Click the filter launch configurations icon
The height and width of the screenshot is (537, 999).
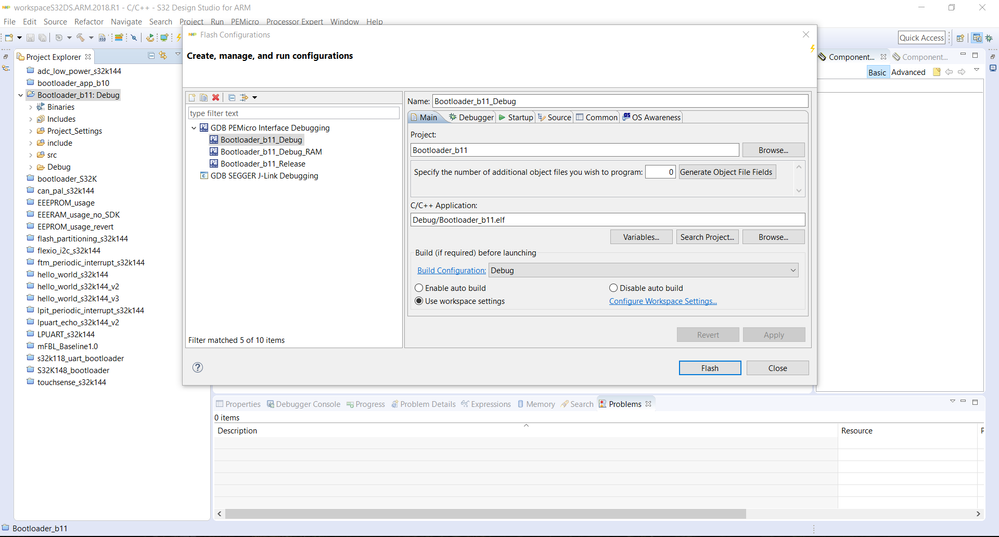pyautogui.click(x=244, y=97)
